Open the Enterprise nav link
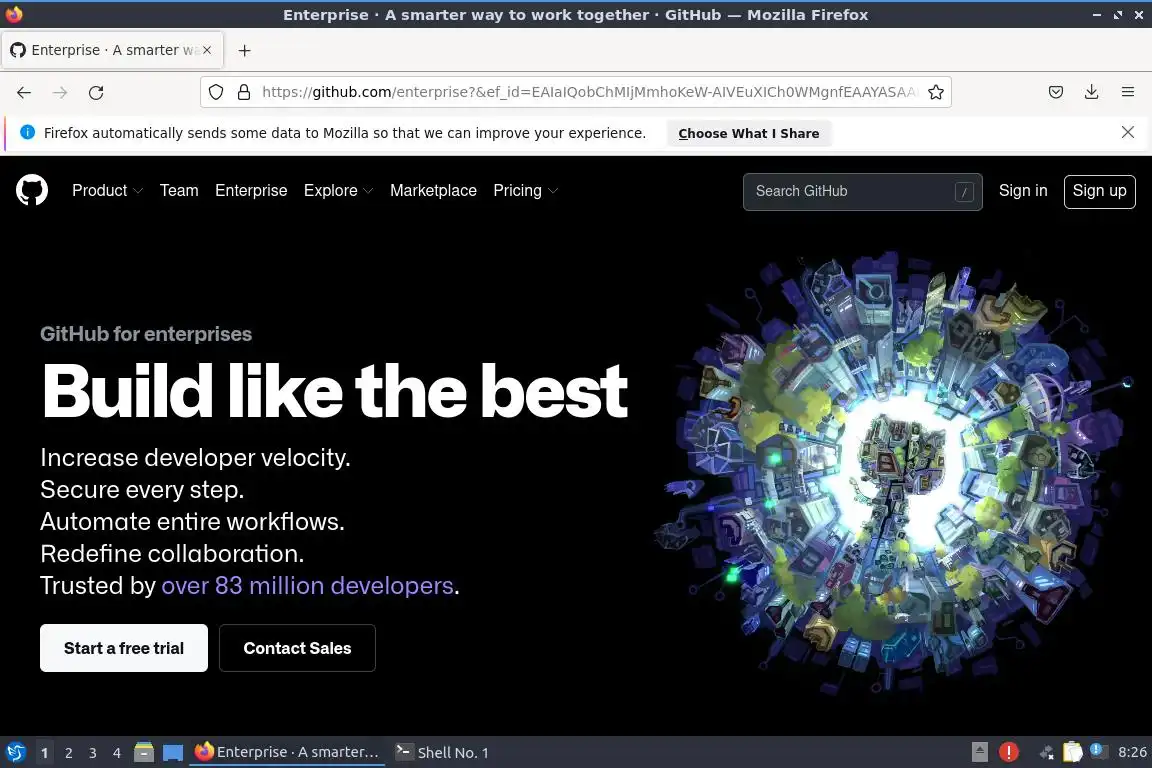 pyautogui.click(x=251, y=190)
